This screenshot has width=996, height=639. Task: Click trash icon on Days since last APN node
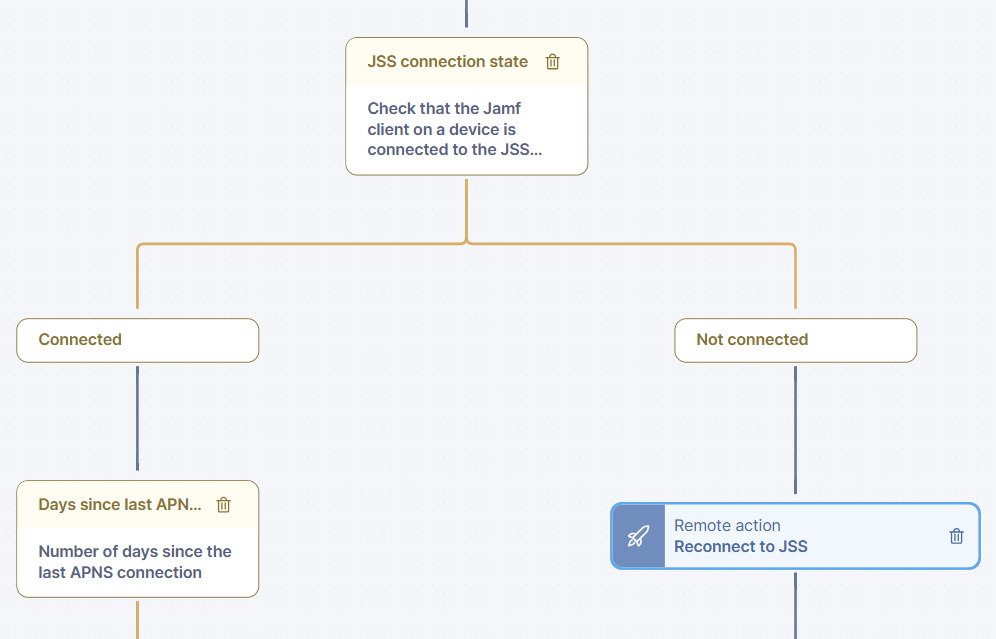[x=224, y=505]
